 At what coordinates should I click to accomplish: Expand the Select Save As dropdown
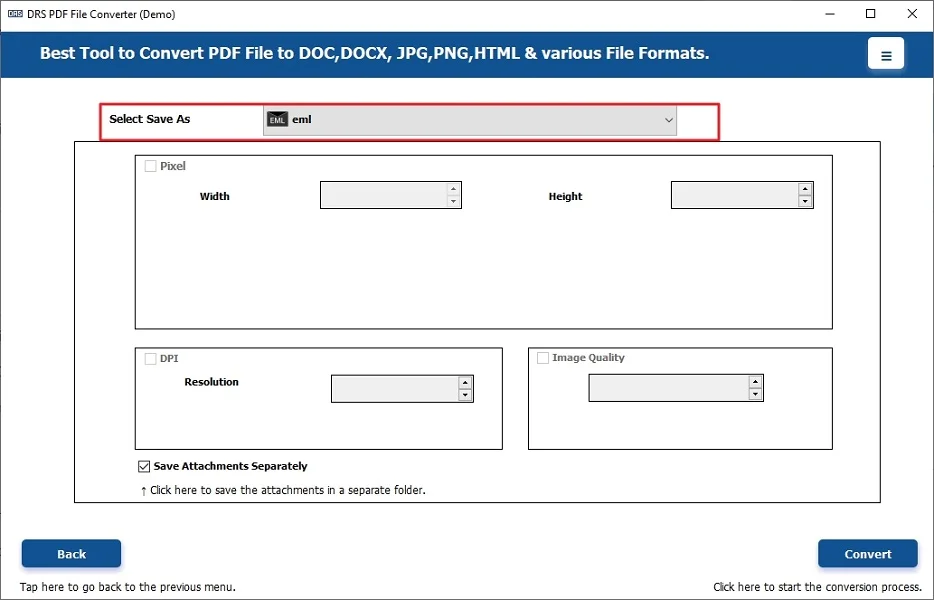(669, 120)
